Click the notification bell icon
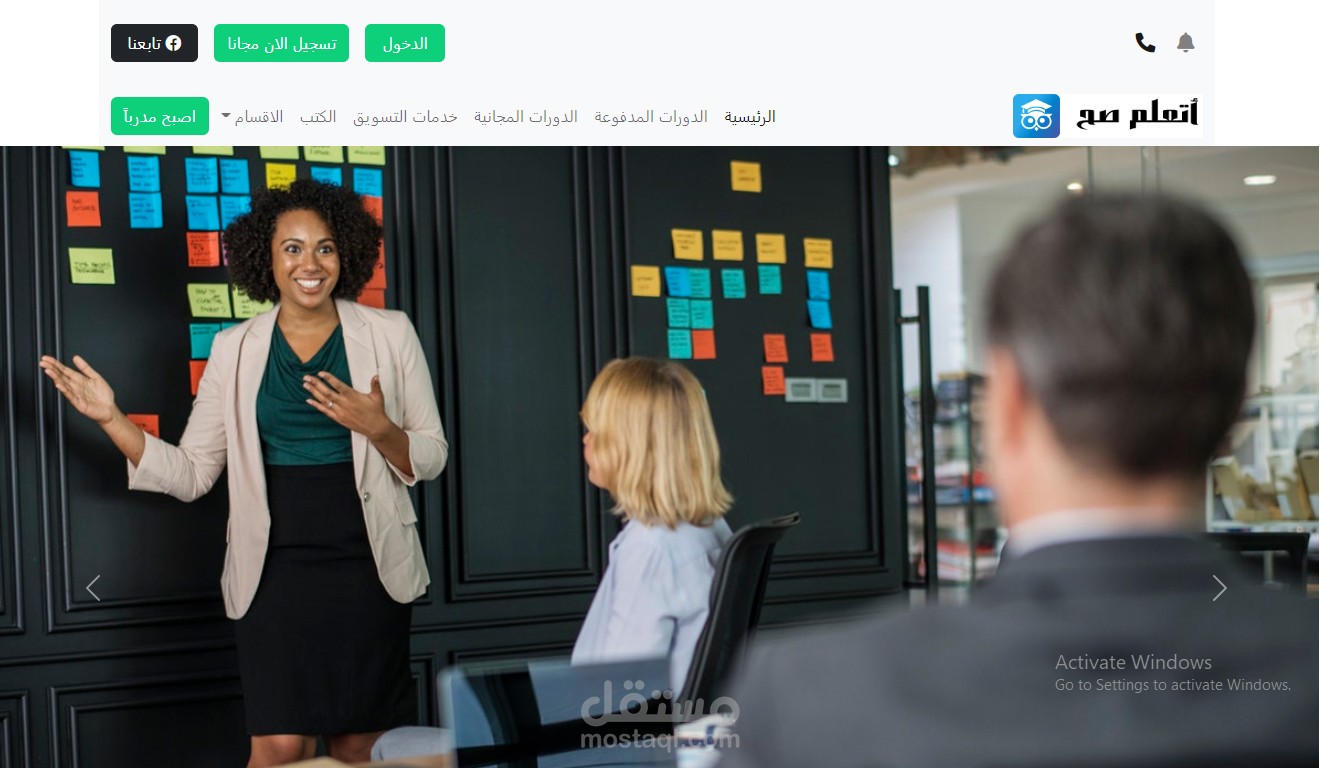Image resolution: width=1321 pixels, height=768 pixels. (1185, 43)
